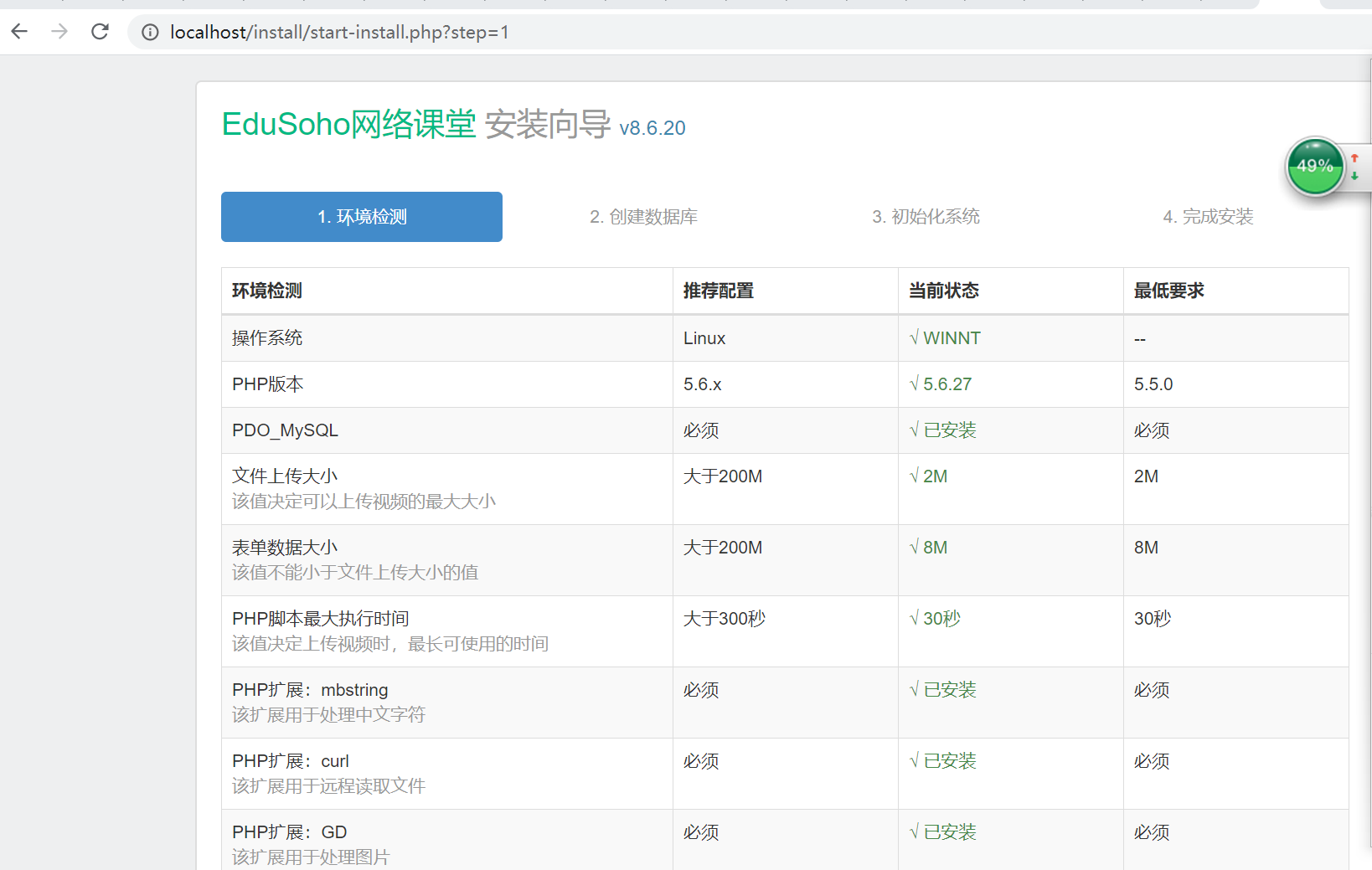Click the description "该扩展用于处理图片"
Image resolution: width=1372 pixels, height=870 pixels.
(311, 857)
